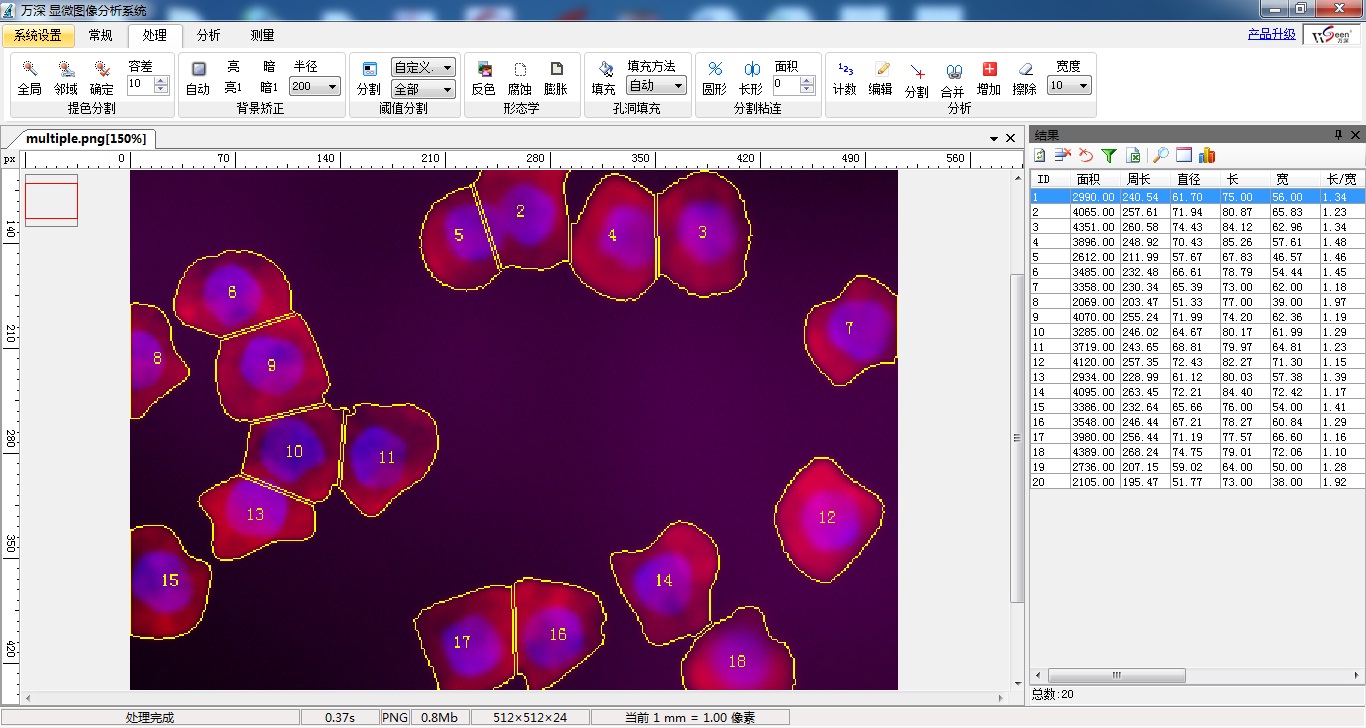Select result row with area 4065.00
Viewport: 1366px width, 728px height.
click(1198, 212)
